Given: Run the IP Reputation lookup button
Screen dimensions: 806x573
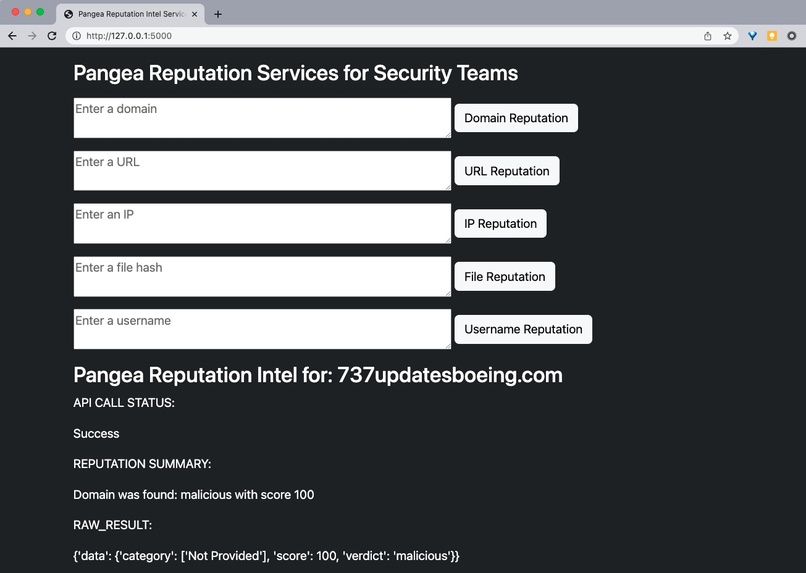Looking at the screenshot, I should click(500, 224).
